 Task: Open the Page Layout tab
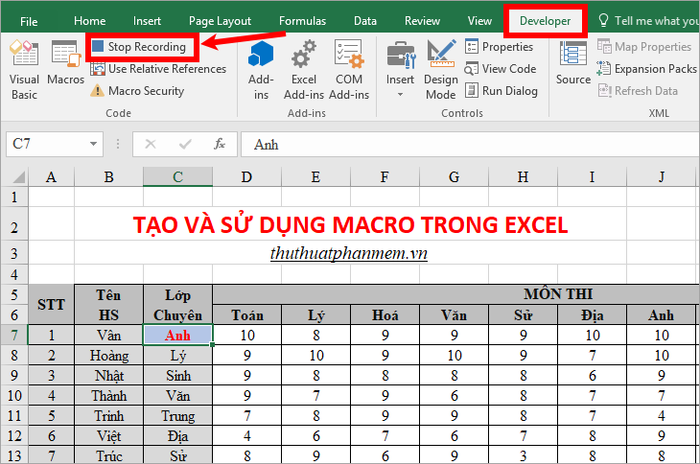pyautogui.click(x=220, y=21)
